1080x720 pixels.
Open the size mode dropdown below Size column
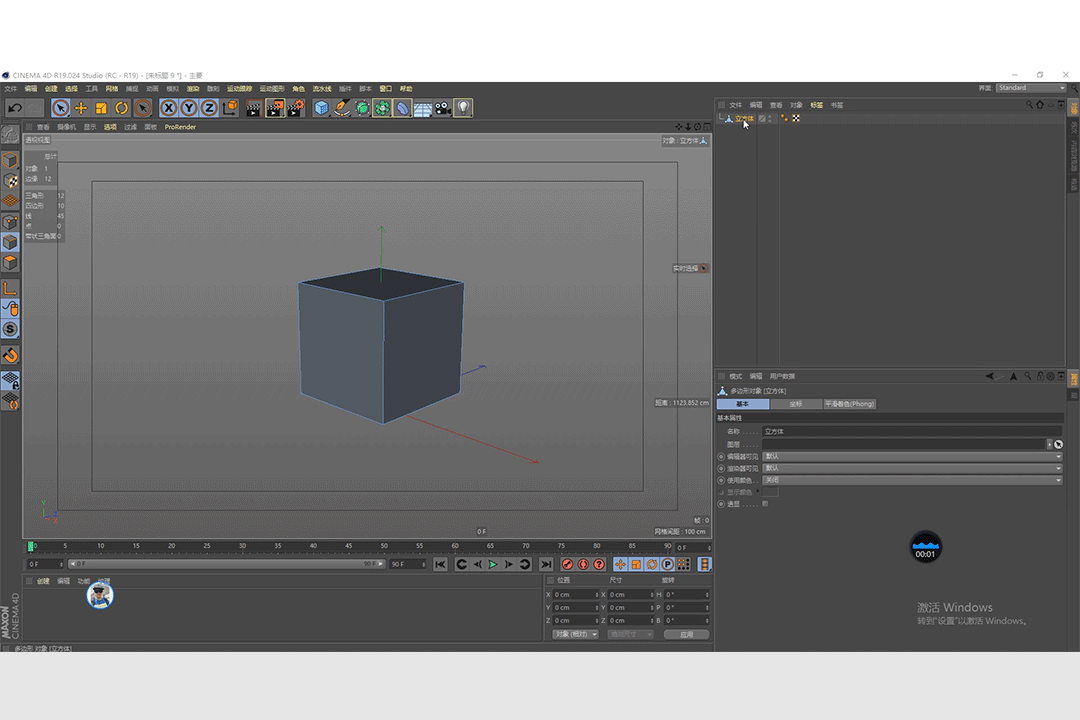tap(630, 634)
